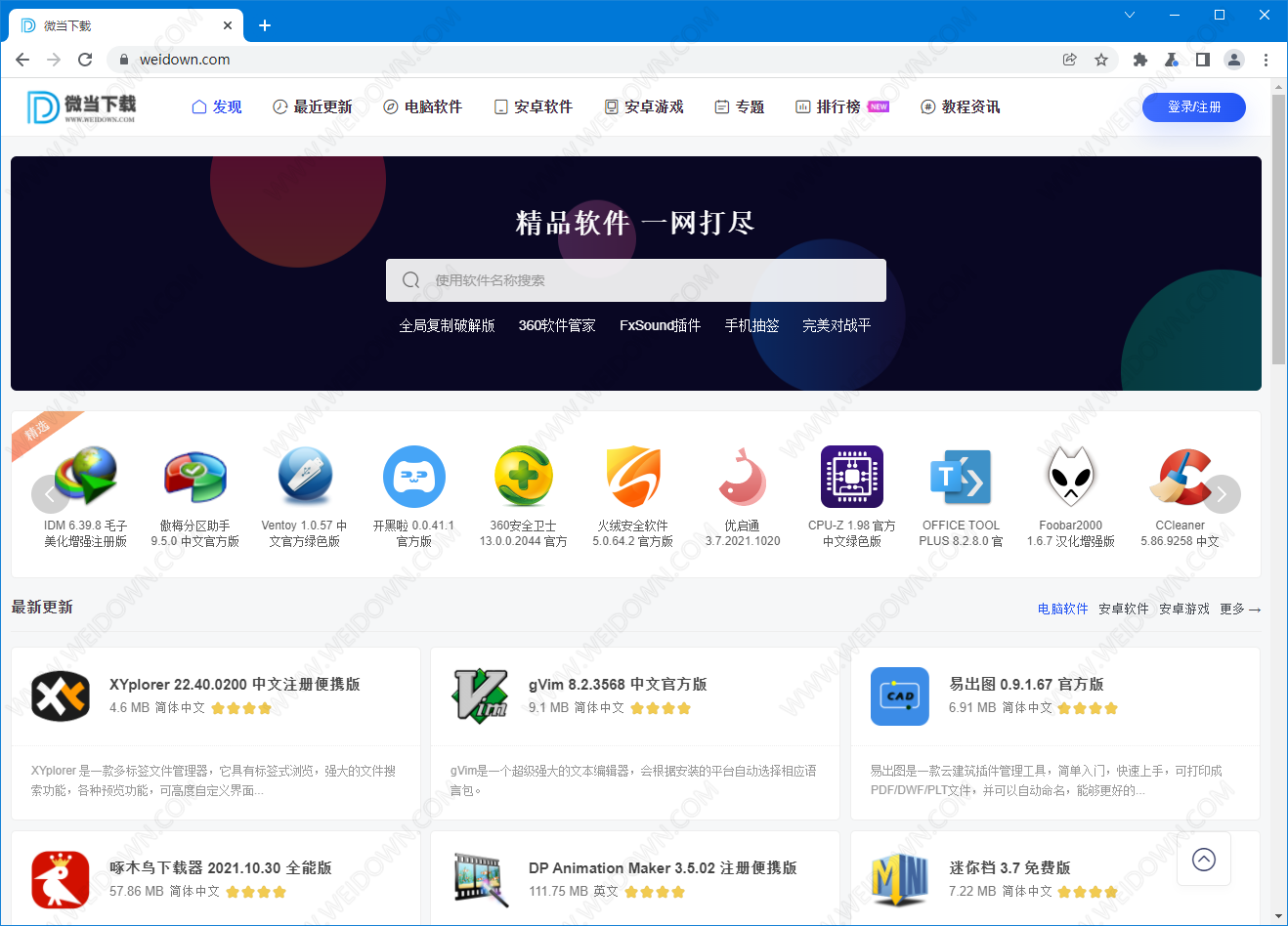This screenshot has width=1288, height=926.
Task: Toggle the browser side panel icon
Action: point(1203,60)
